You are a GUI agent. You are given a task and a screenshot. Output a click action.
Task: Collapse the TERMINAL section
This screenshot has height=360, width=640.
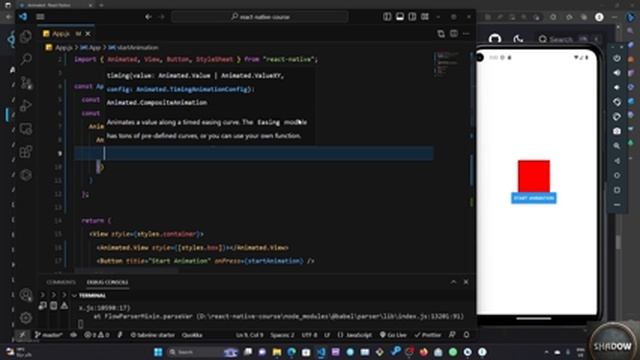click(x=74, y=296)
